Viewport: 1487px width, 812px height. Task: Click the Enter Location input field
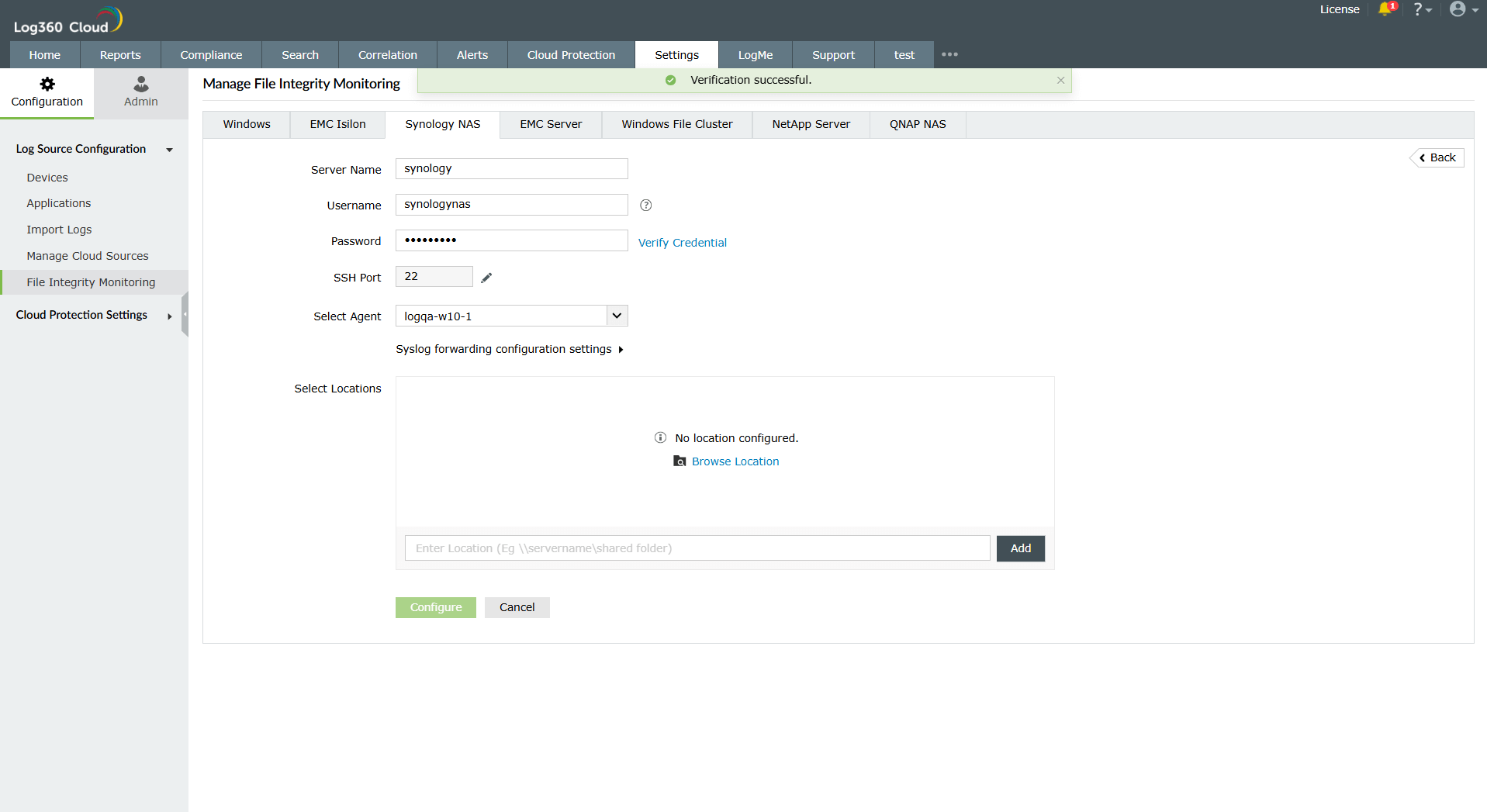tap(696, 548)
